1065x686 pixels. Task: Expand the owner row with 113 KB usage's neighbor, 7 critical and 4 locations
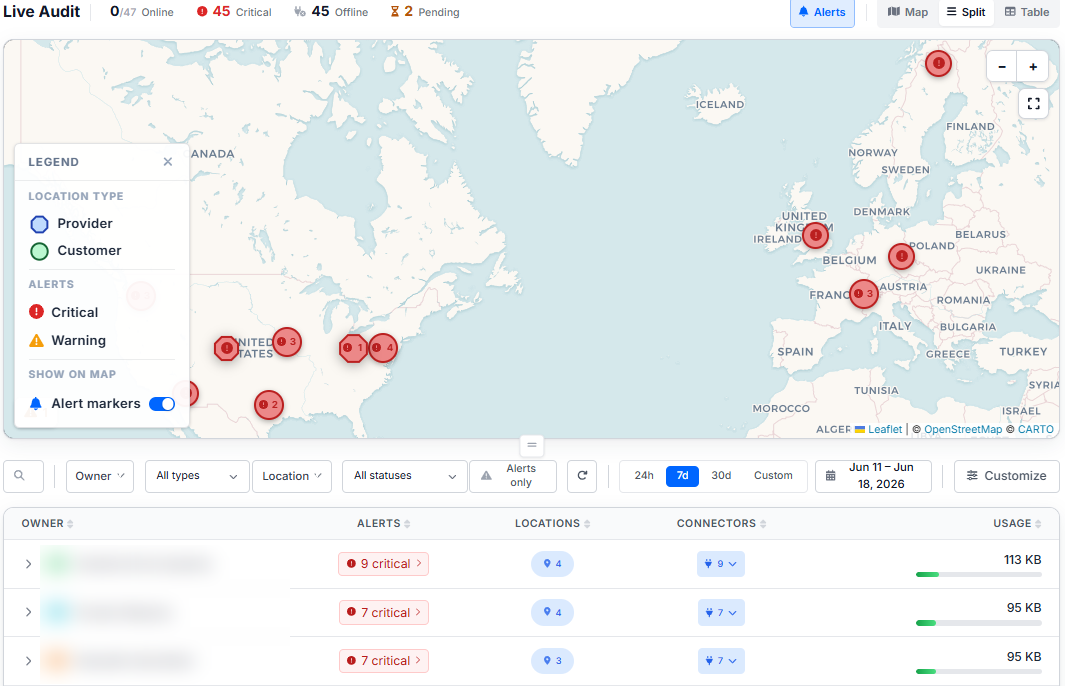point(29,612)
